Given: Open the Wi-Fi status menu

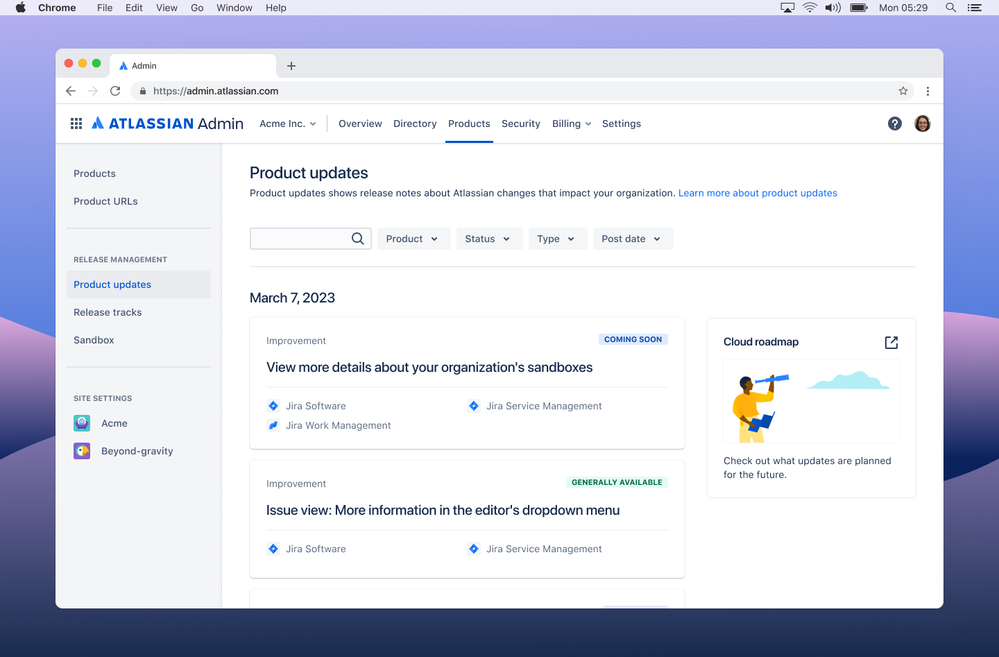Looking at the screenshot, I should tap(810, 8).
